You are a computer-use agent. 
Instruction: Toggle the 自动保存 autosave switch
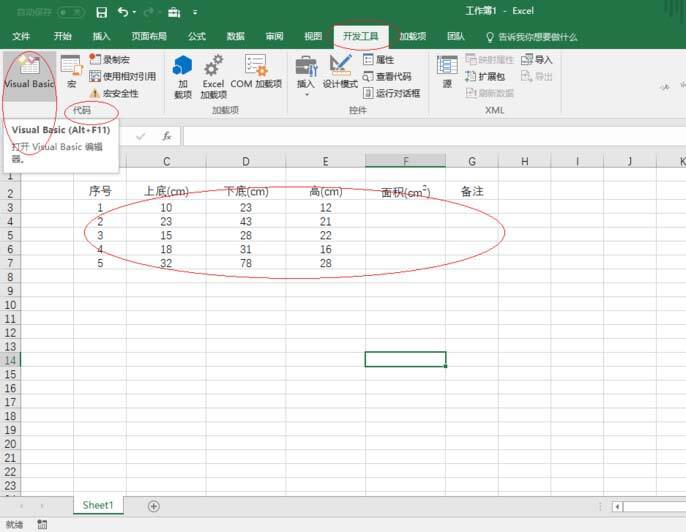click(x=71, y=12)
